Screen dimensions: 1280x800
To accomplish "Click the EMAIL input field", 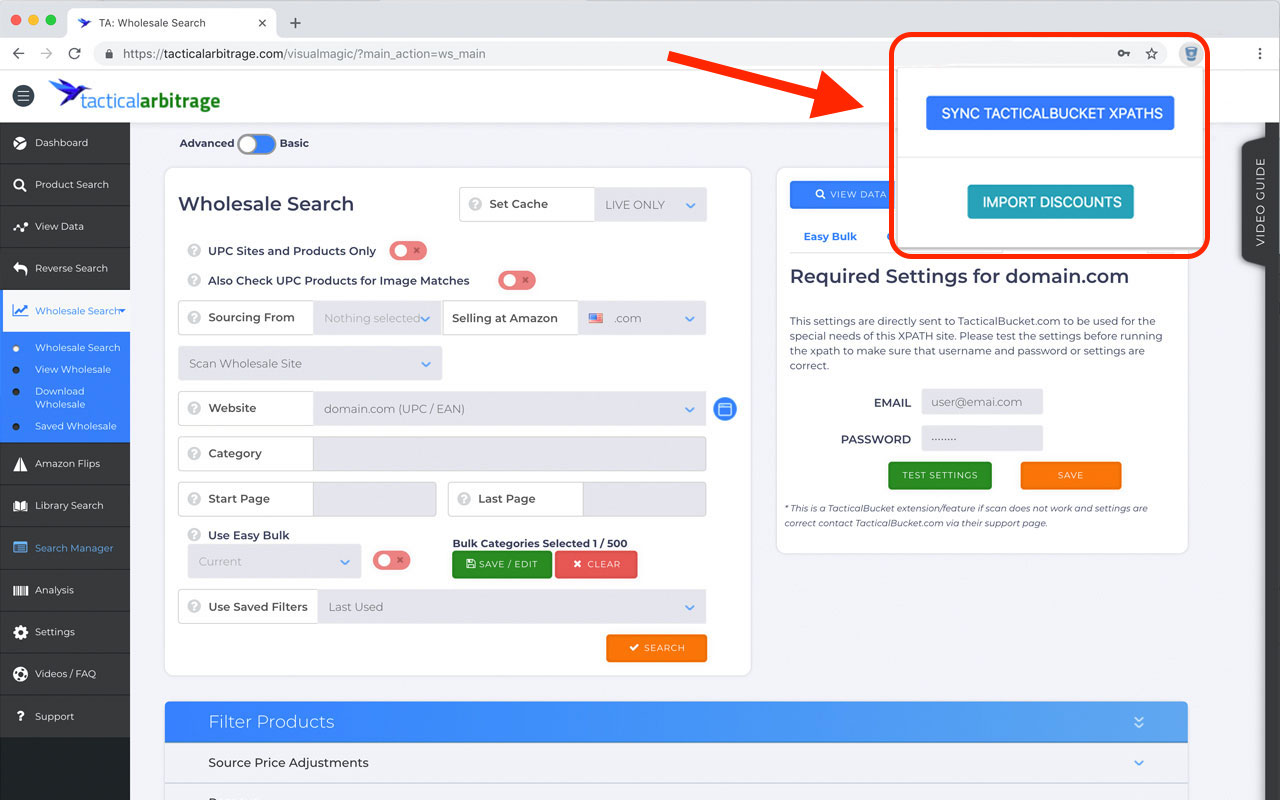I will [x=981, y=402].
